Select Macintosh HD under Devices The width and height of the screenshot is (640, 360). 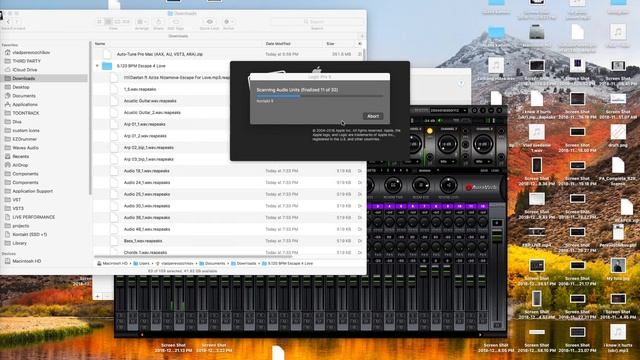[27, 261]
